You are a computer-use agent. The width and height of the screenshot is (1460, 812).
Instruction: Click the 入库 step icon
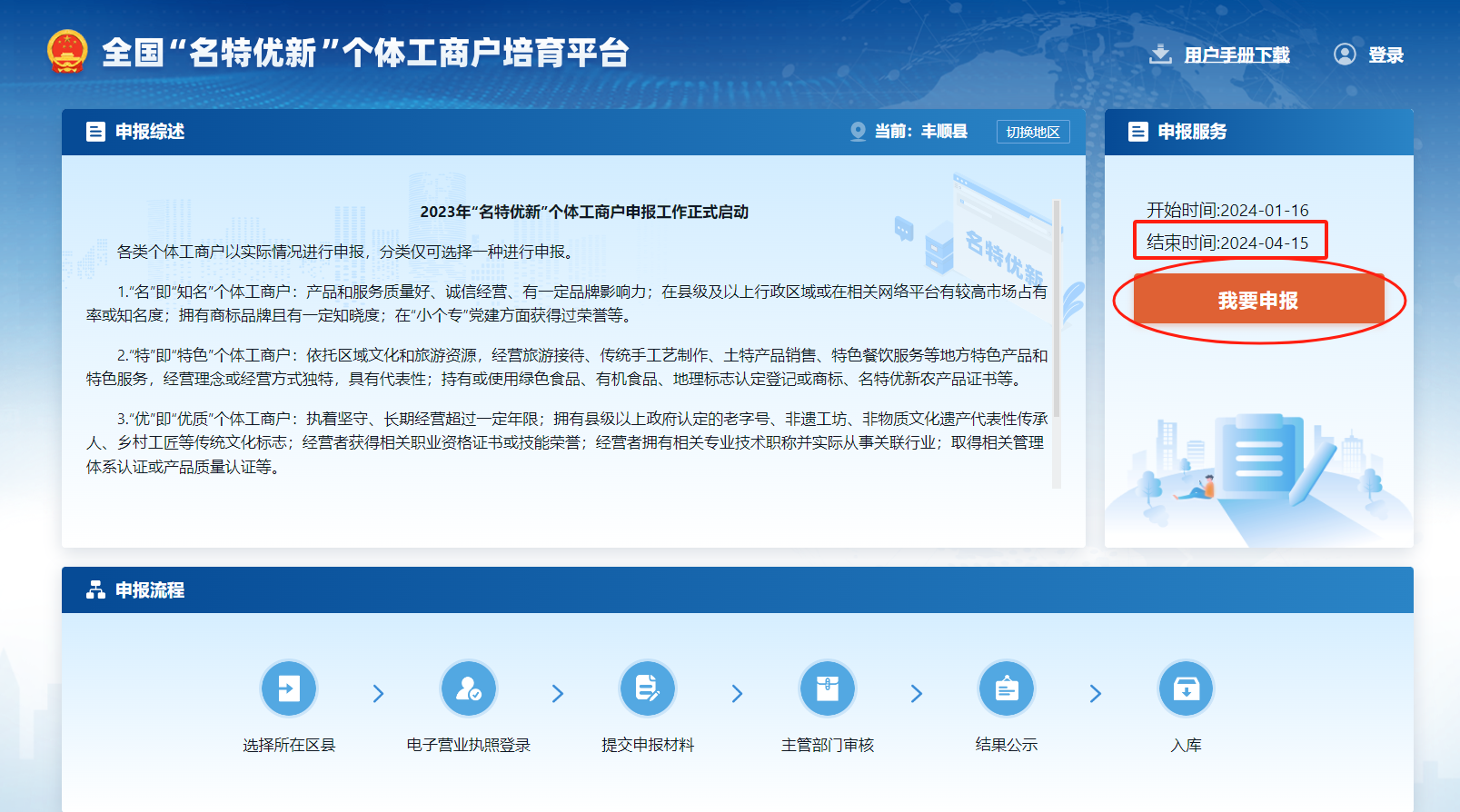pos(1187,688)
